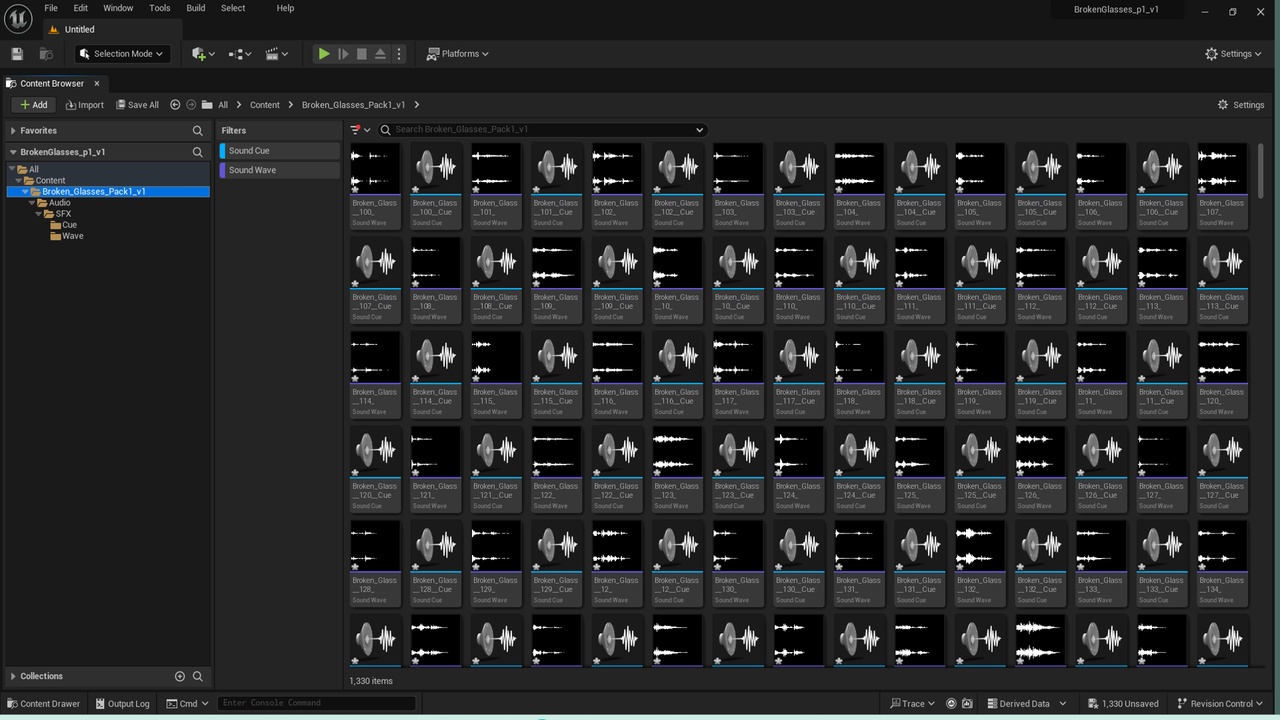Image resolution: width=1280 pixels, height=720 pixels.
Task: Open the asset filter options dropdown
Action: pyautogui.click(x=360, y=130)
